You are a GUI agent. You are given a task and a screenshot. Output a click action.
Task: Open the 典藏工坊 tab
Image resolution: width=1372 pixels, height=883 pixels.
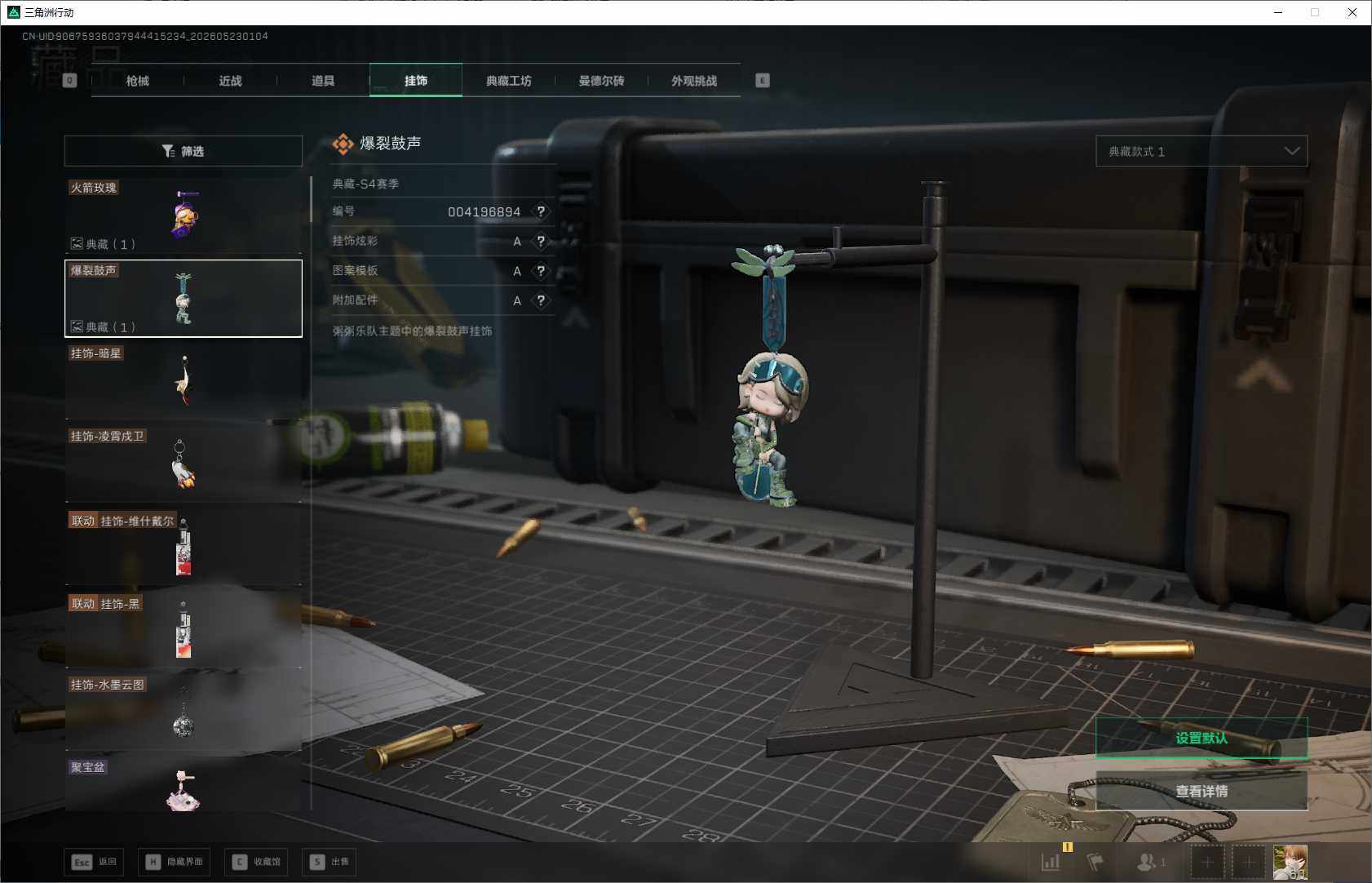(508, 81)
